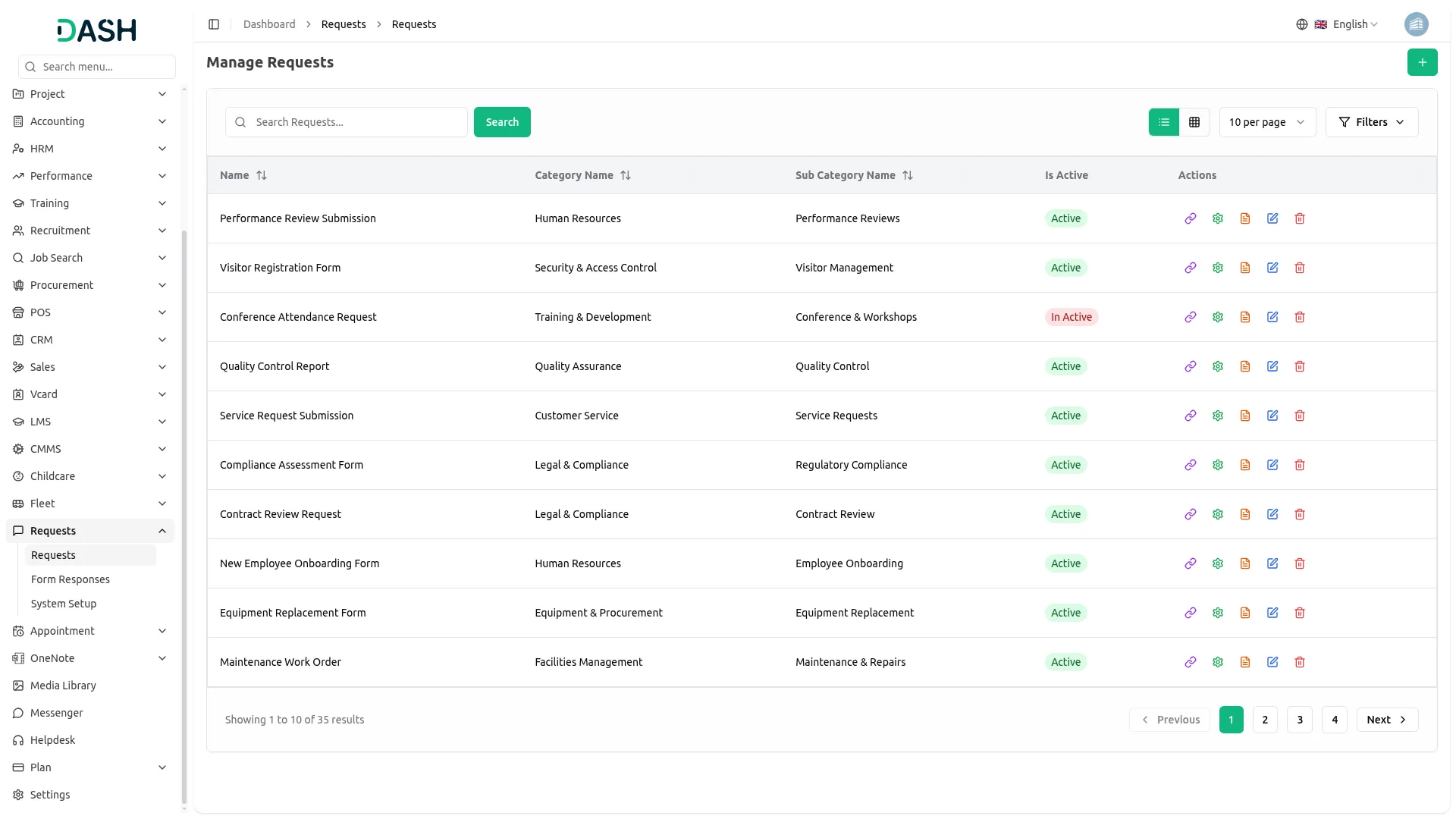Switch to list view layout

coord(1164,122)
